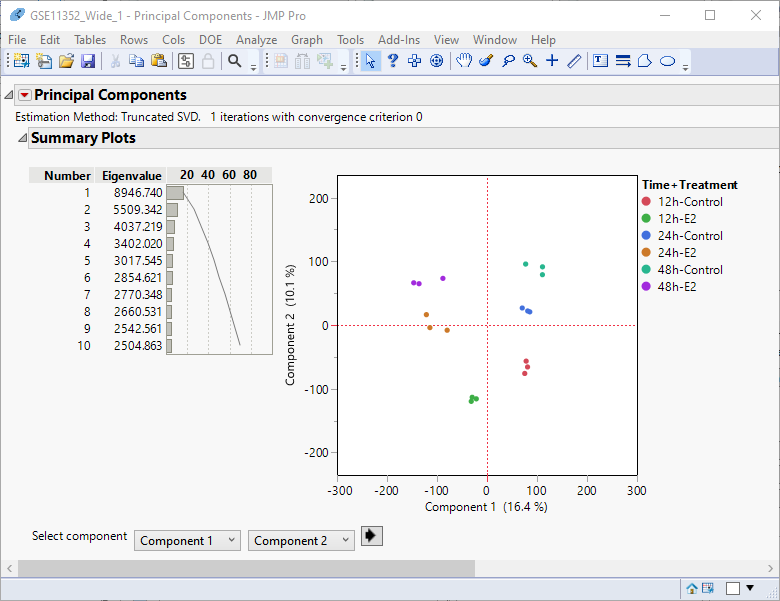Screen dimensions: 780x601
Task: Select the Crosshairs tool
Action: (552, 61)
